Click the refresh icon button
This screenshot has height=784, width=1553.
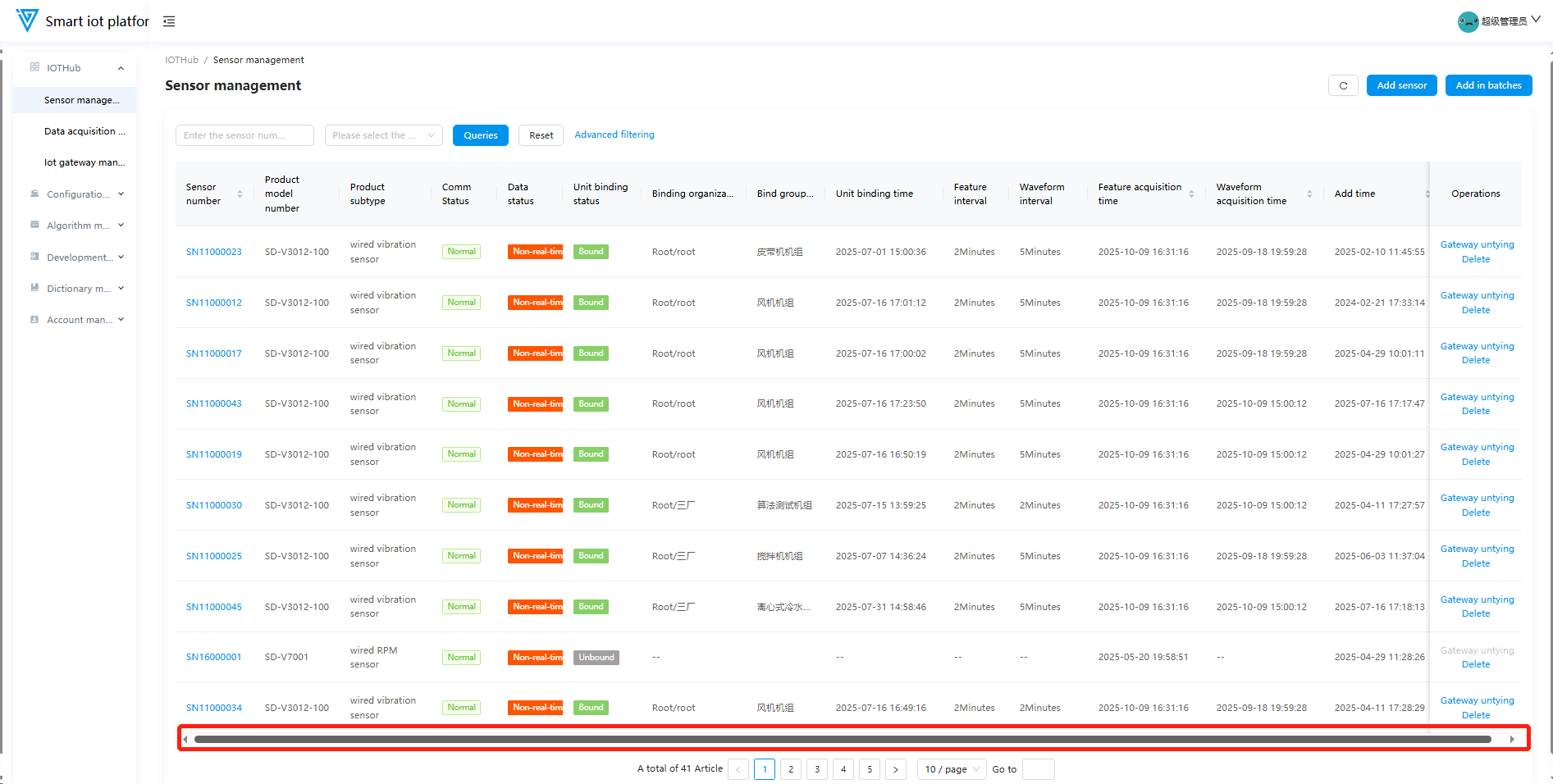click(x=1343, y=85)
